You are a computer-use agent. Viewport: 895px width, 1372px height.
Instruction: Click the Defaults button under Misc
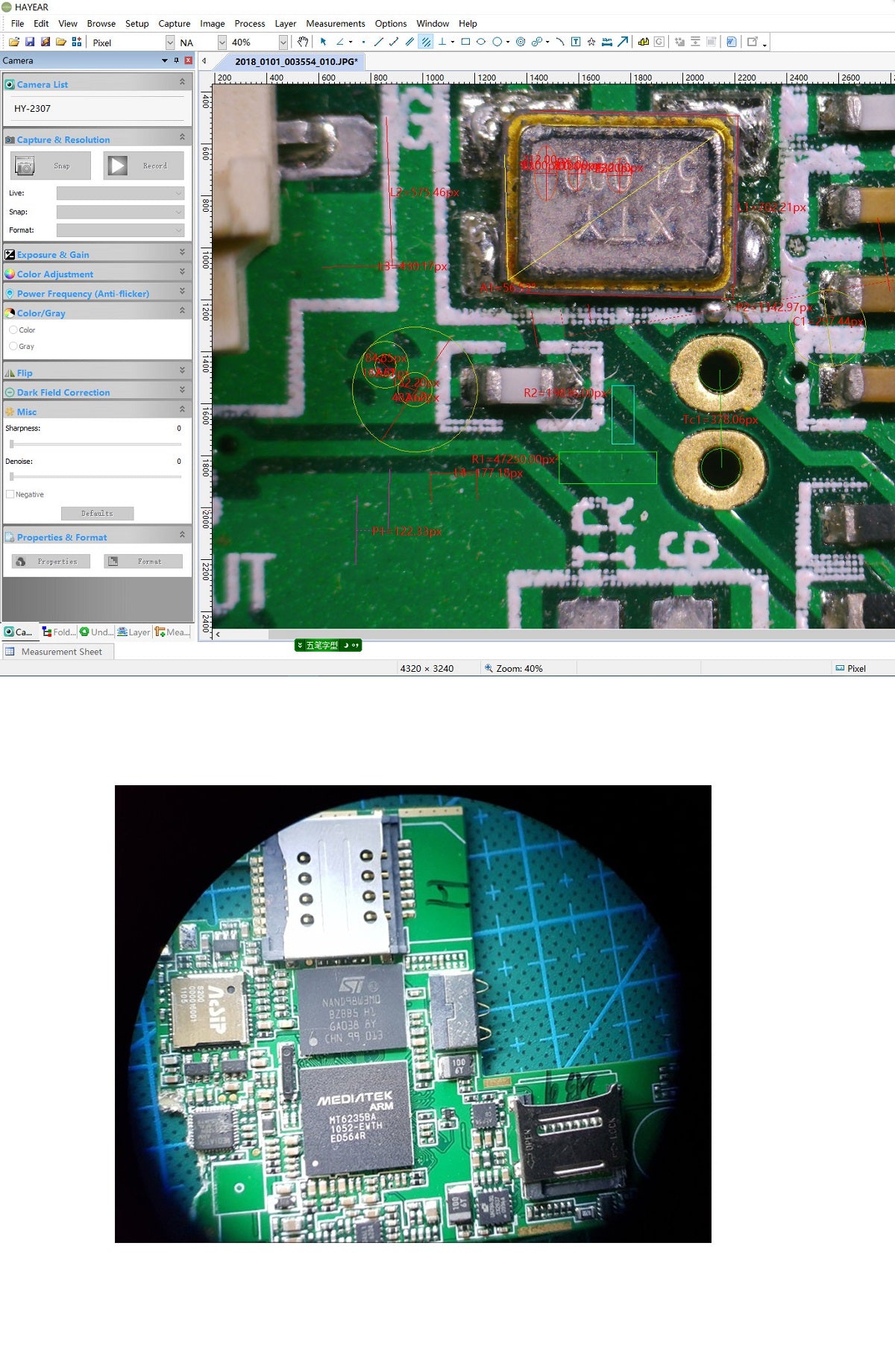(97, 514)
